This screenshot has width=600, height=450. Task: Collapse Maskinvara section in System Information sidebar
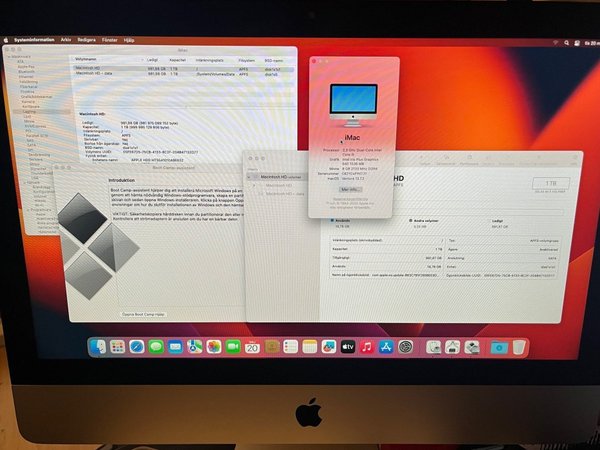pyautogui.click(x=9, y=57)
